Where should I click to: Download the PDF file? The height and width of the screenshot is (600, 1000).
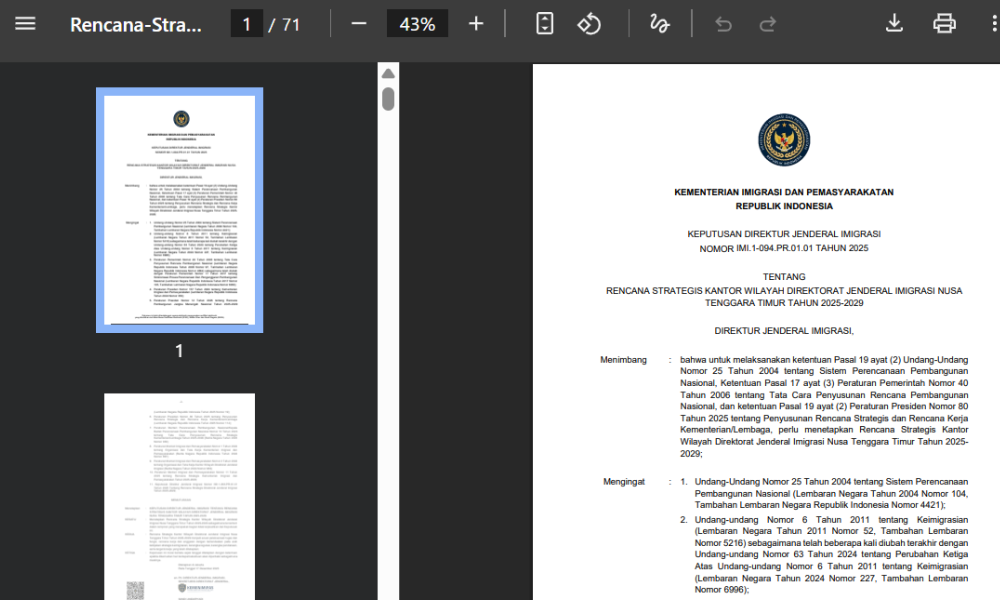pyautogui.click(x=894, y=24)
